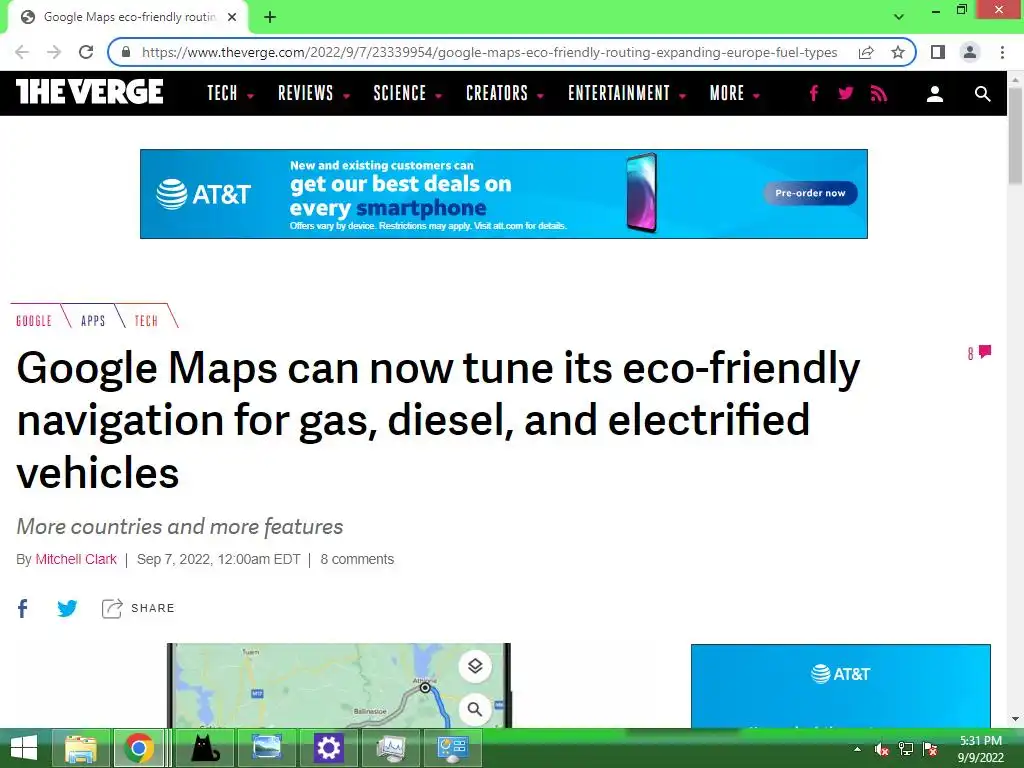Click the subtitle More countries and more features
The image size is (1024, 768).
click(x=180, y=526)
